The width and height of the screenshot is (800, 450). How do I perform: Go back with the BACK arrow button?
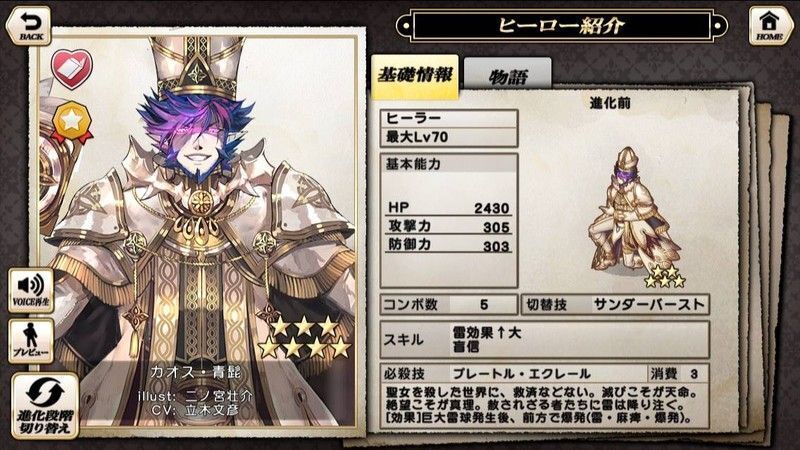coord(28,26)
